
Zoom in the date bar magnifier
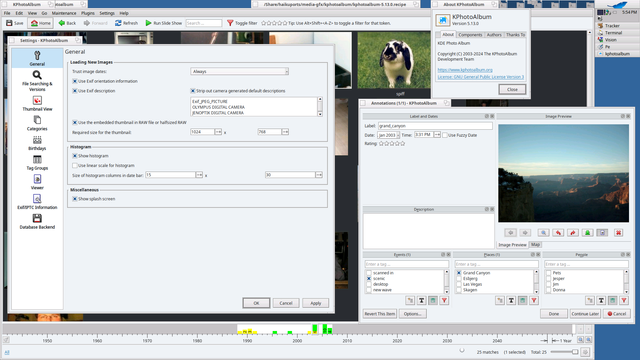coord(580,340)
